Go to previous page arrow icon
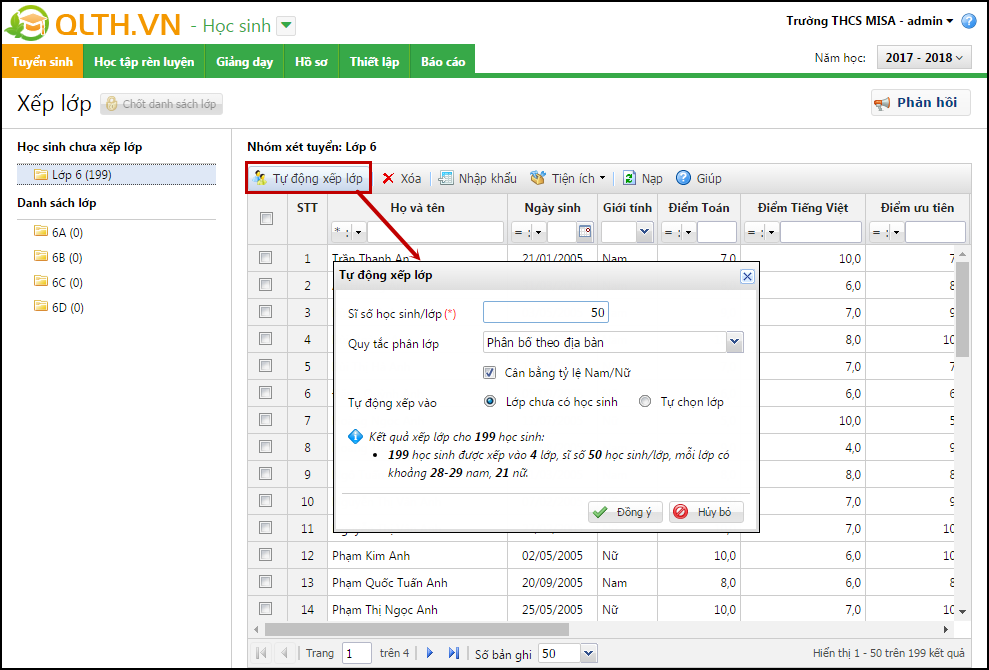Screen dimensions: 989x670 [x=284, y=653]
